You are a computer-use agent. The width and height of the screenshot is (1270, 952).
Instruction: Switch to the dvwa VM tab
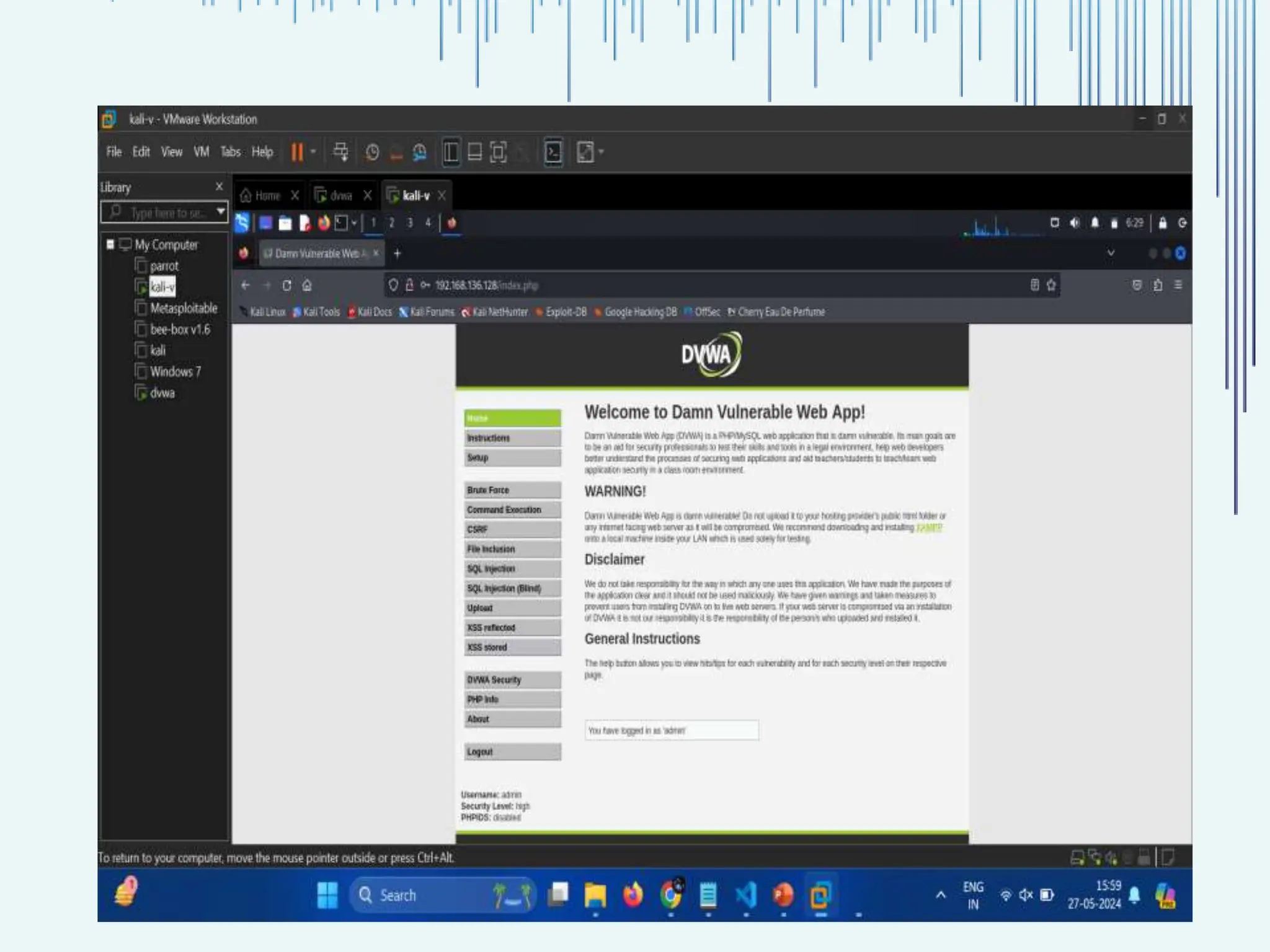[340, 196]
